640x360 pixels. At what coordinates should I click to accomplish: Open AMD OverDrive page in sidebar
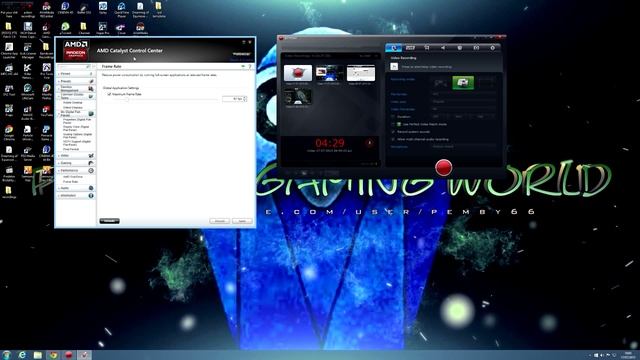(73, 177)
